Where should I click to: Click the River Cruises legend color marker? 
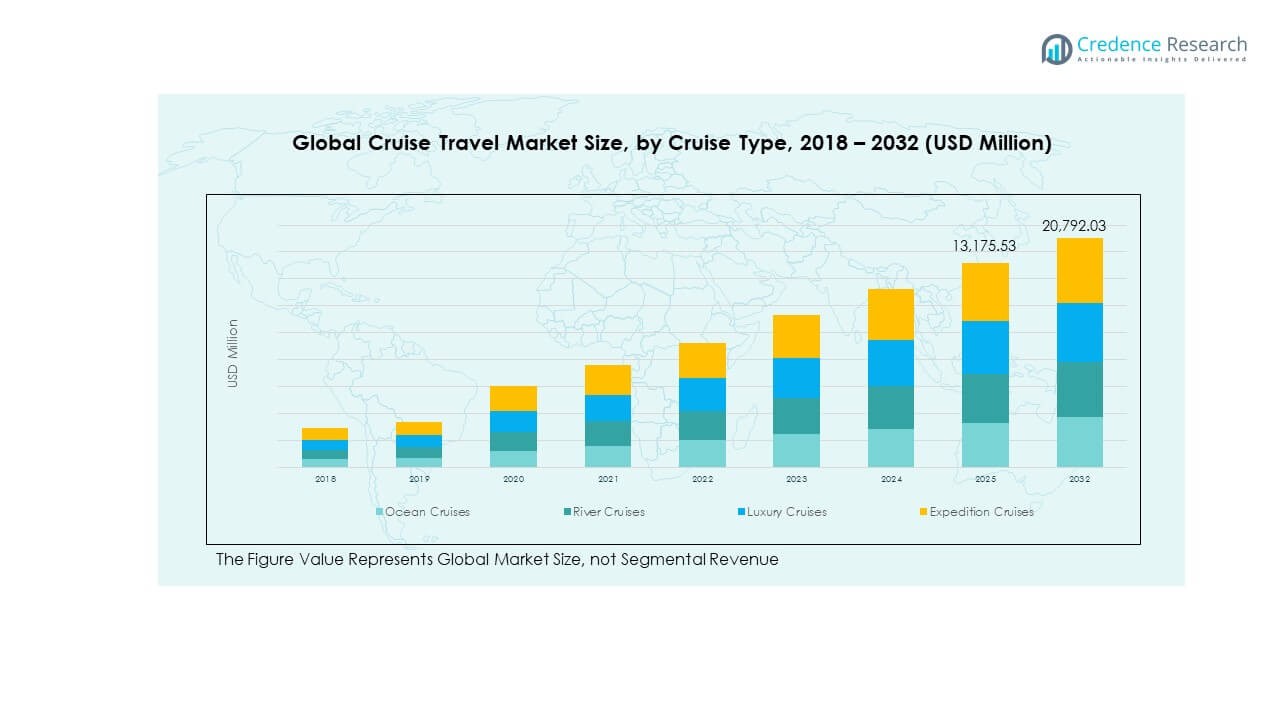coord(567,512)
